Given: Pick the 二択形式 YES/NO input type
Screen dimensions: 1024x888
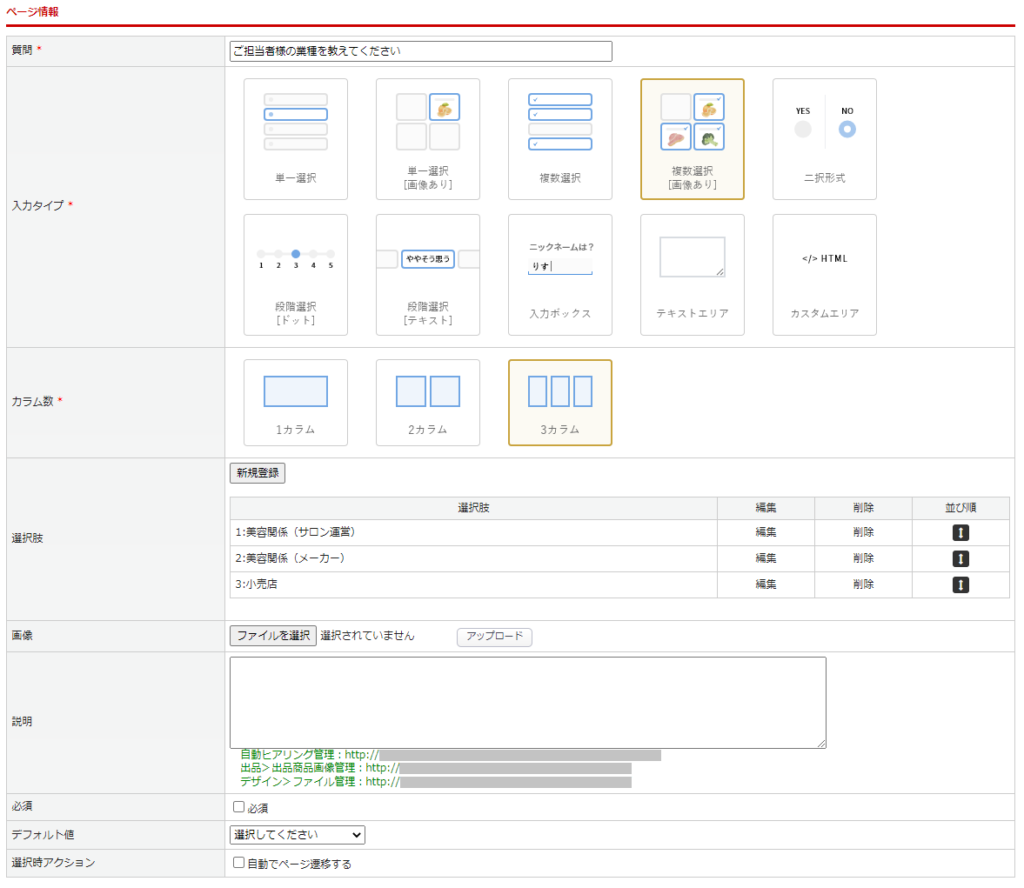Looking at the screenshot, I should tap(824, 139).
